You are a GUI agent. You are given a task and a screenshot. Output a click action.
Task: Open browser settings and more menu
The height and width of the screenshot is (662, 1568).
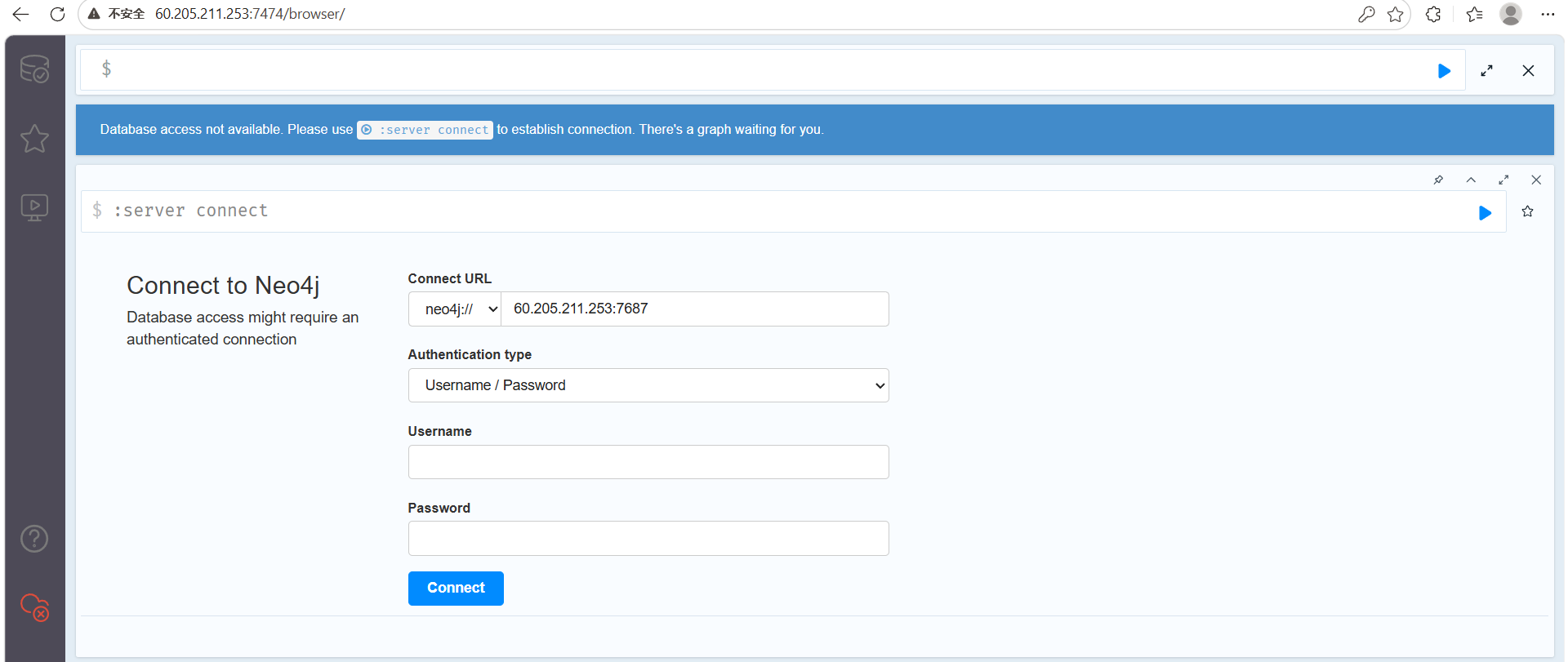point(1548,14)
